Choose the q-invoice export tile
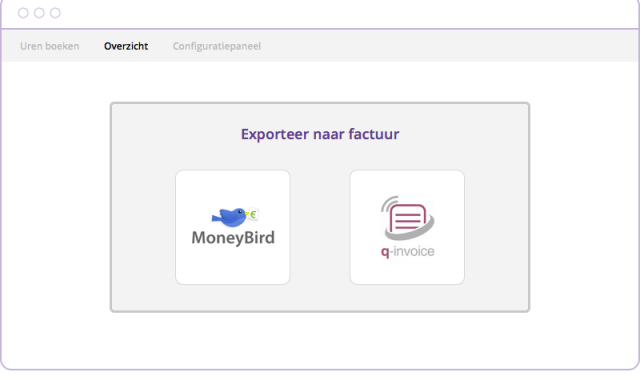 pos(407,227)
